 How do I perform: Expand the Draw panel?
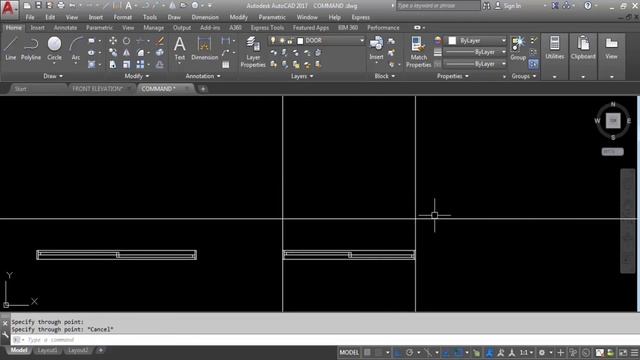[x=53, y=76]
